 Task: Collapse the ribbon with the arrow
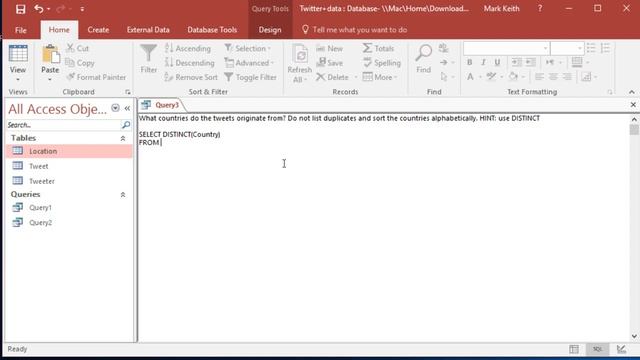click(x=632, y=92)
